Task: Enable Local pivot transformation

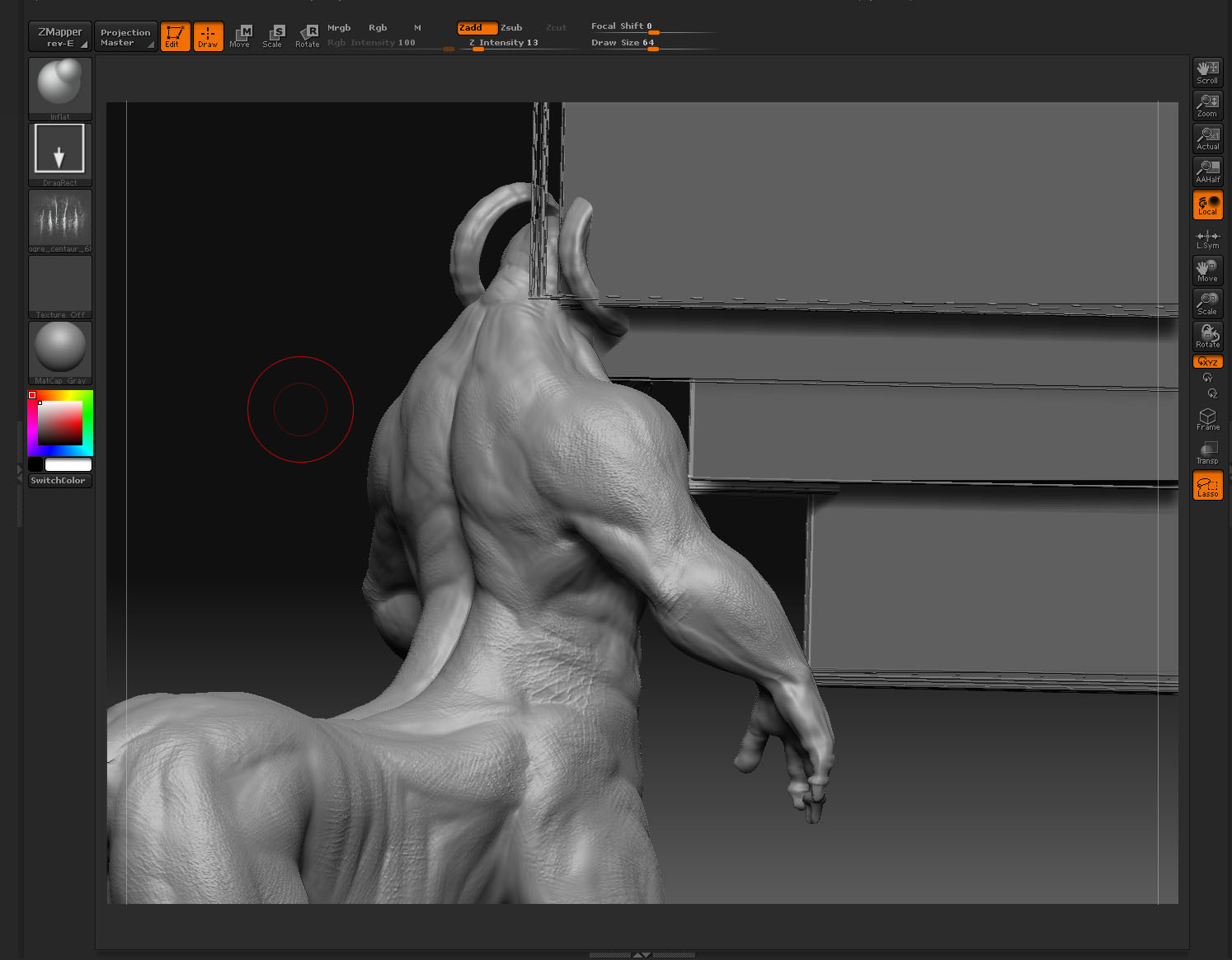Action: (1206, 205)
